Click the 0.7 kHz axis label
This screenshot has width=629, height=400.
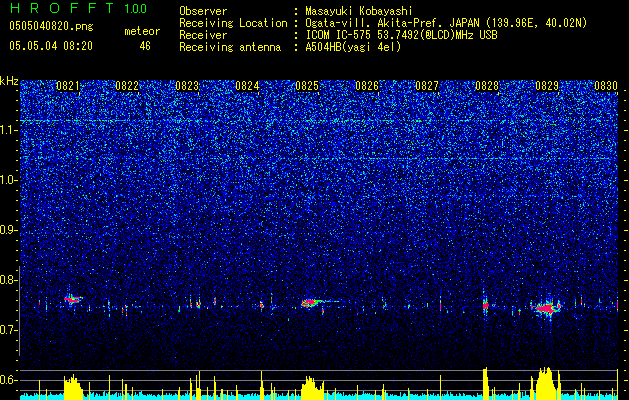pyautogui.click(x=8, y=330)
